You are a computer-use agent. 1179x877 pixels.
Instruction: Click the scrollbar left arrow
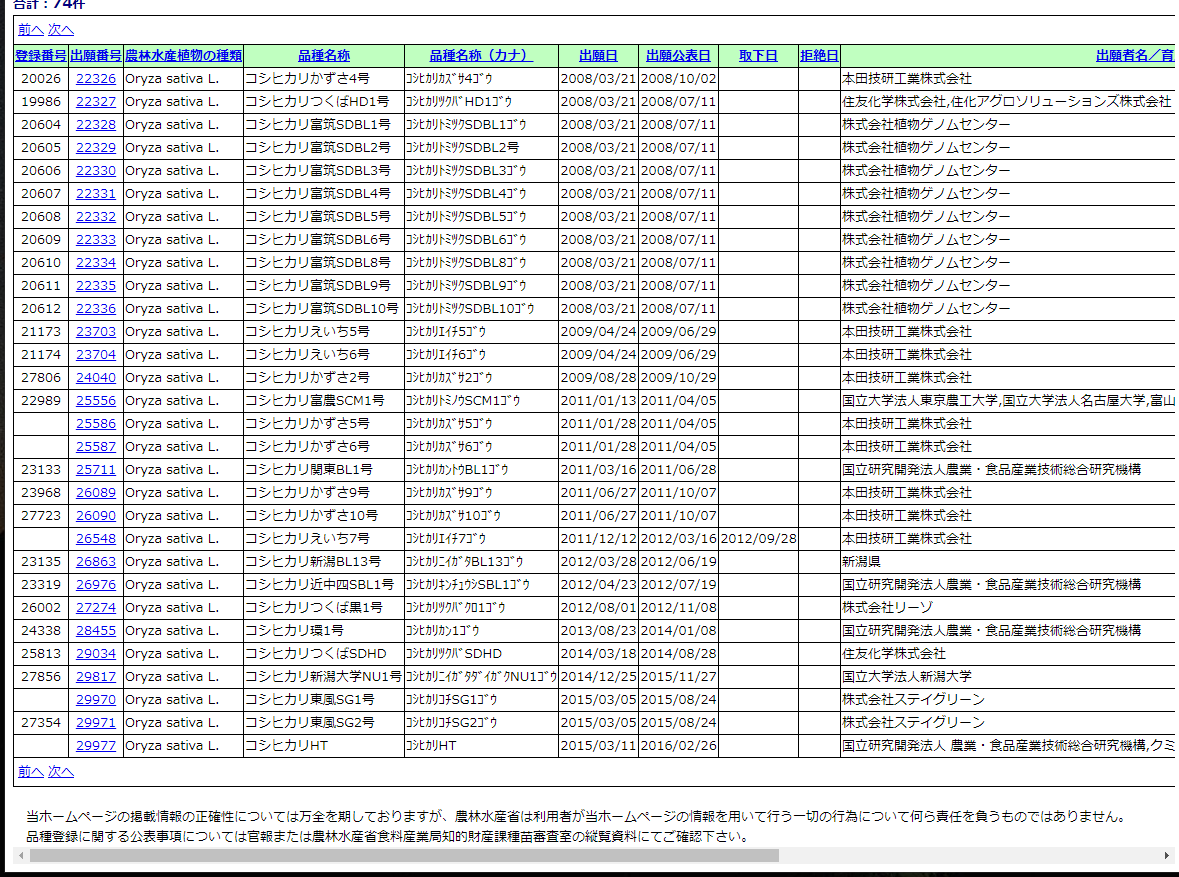tap(21, 855)
